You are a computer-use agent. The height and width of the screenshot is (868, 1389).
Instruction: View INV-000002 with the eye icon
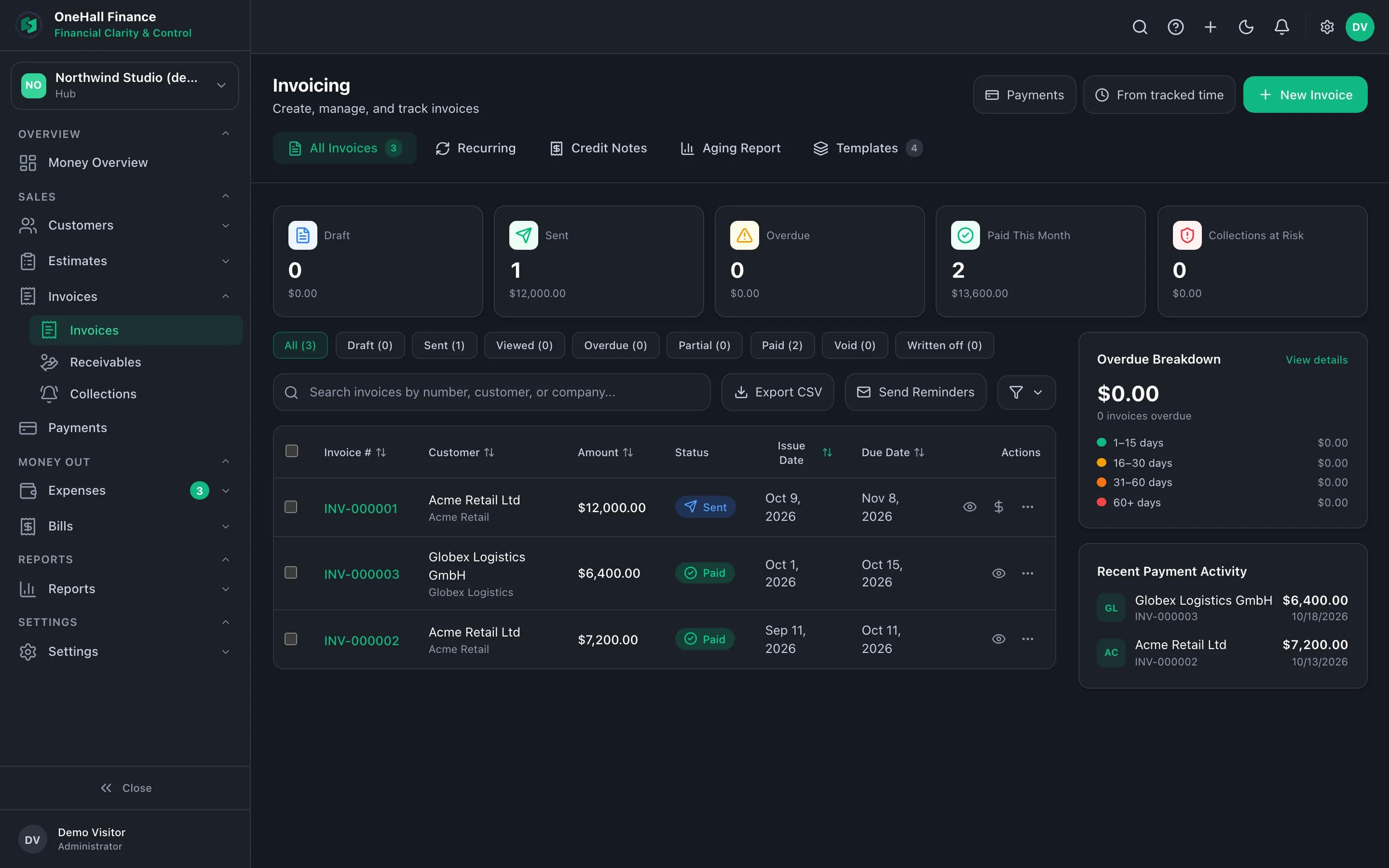(x=999, y=639)
